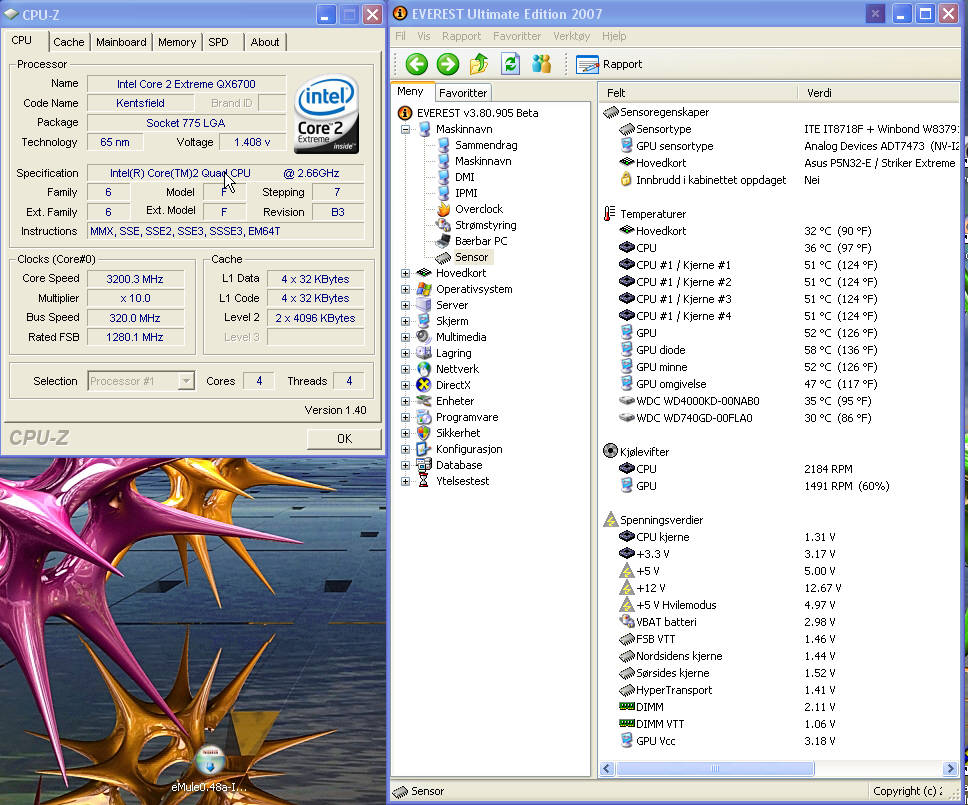Click the horizontal scrollbar thumb in EVEREST
Screen dimensions: 968x805
[714, 769]
